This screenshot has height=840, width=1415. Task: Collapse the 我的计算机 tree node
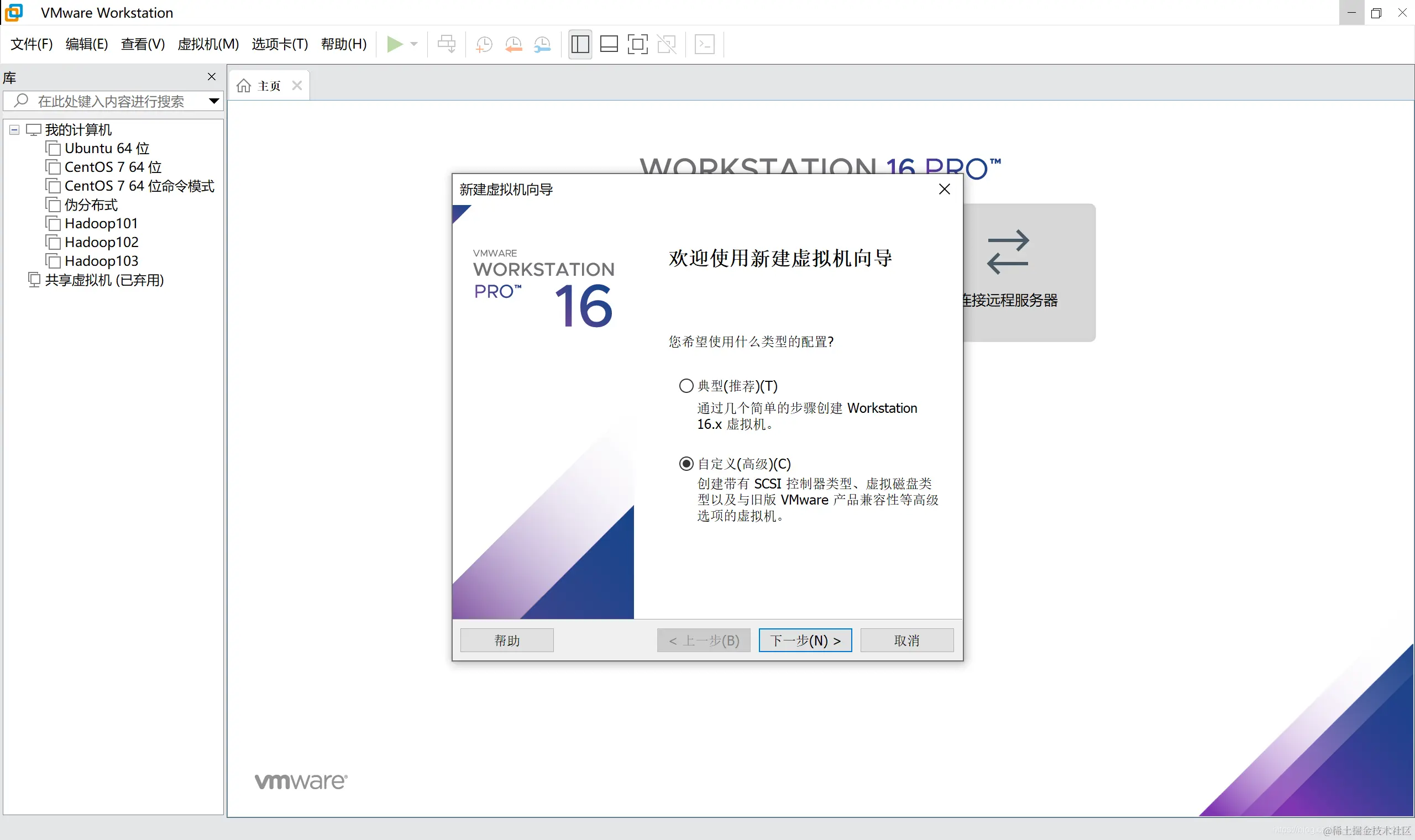[x=15, y=130]
